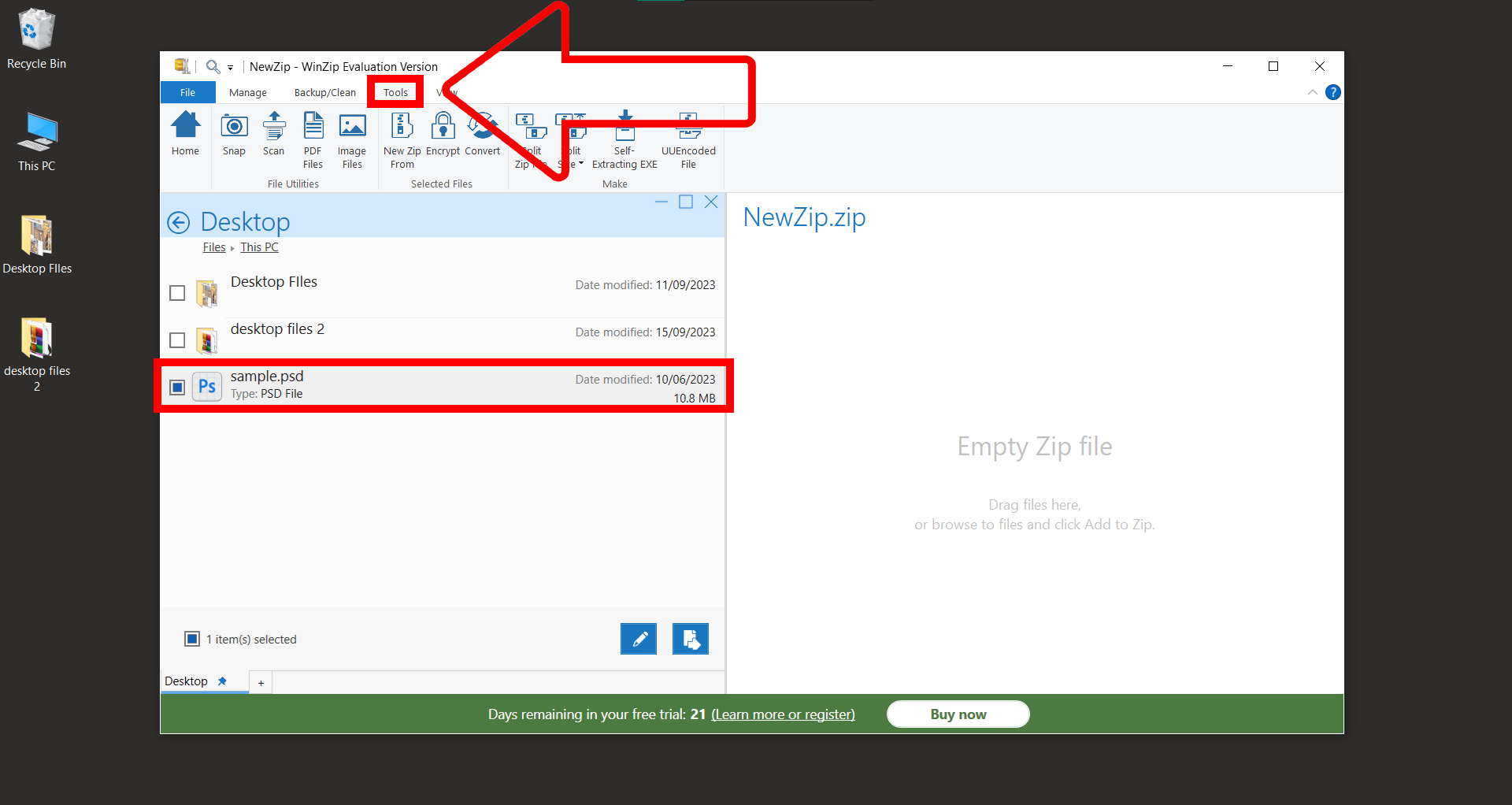Open the Scan tool

tap(273, 135)
